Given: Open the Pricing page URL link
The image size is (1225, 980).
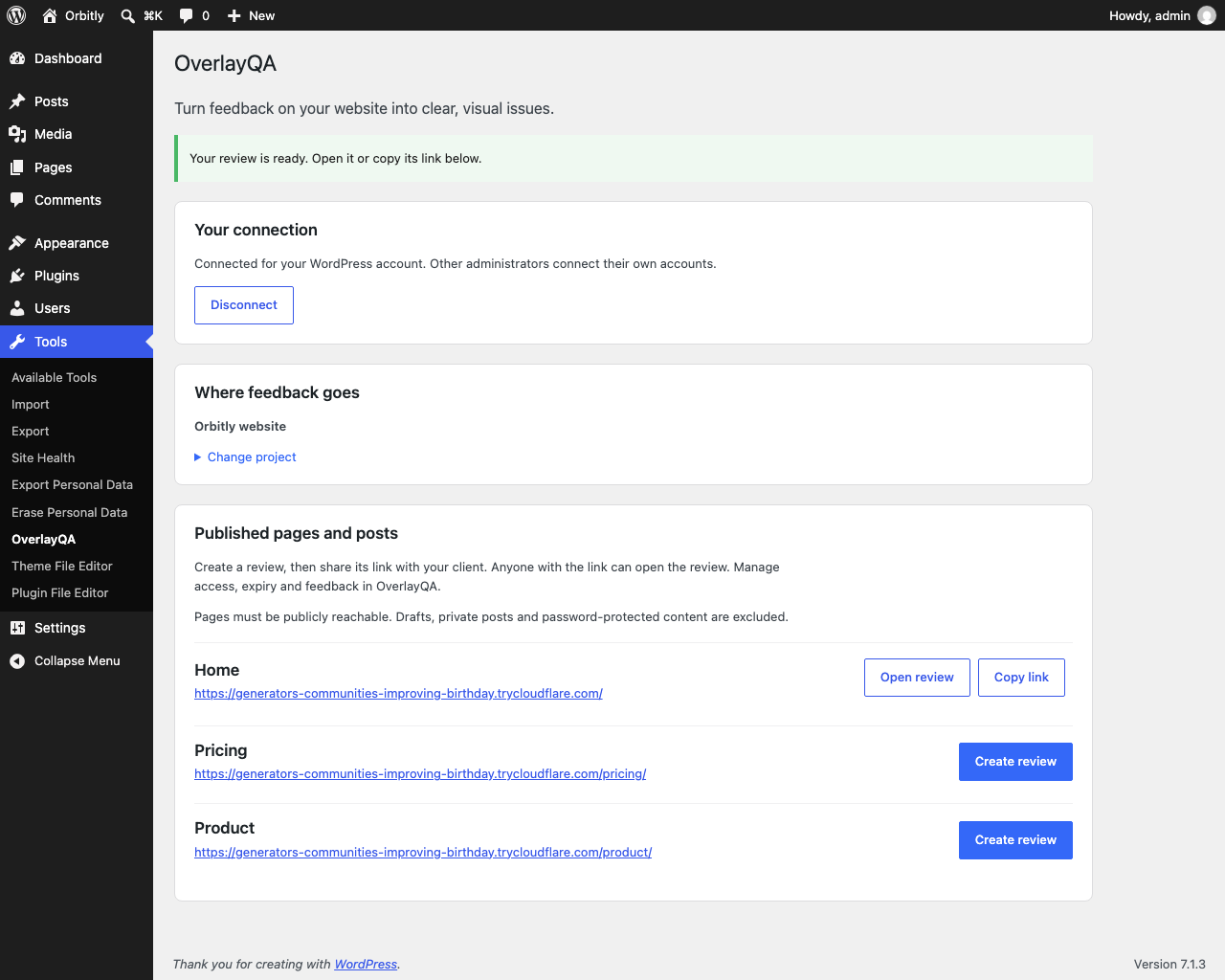Looking at the screenshot, I should (x=420, y=774).
